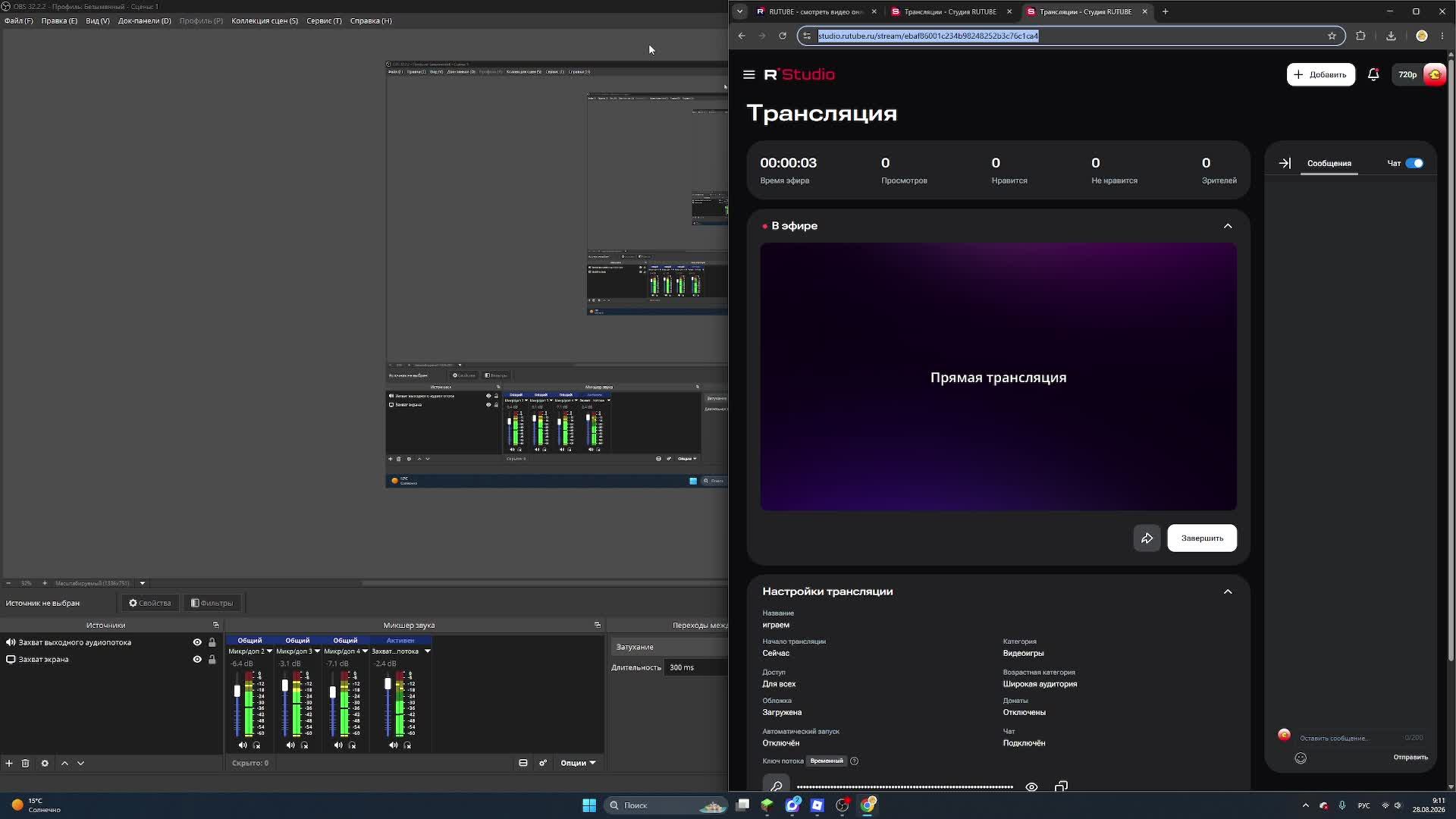Click the '720p' quality button

pos(1407,74)
